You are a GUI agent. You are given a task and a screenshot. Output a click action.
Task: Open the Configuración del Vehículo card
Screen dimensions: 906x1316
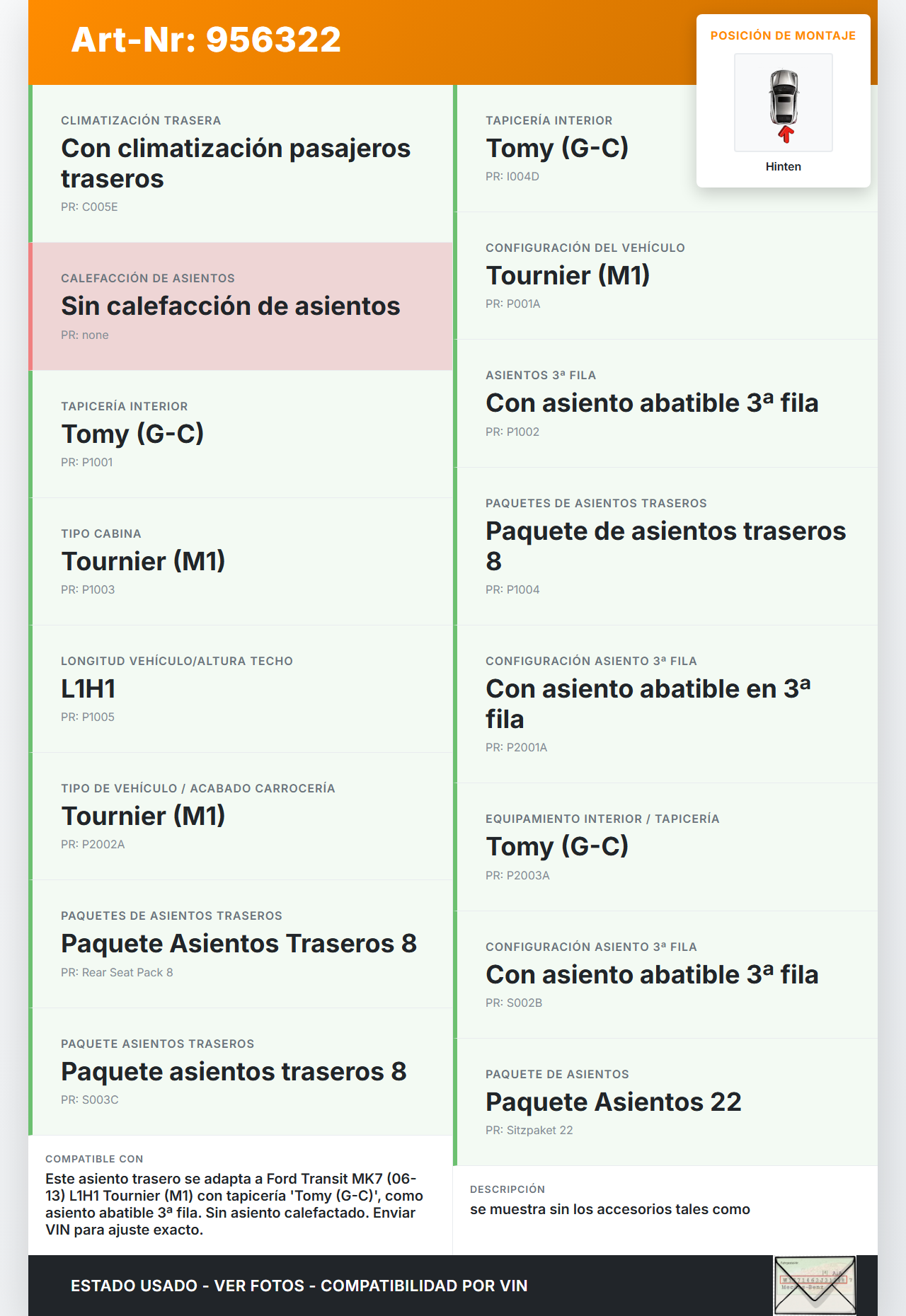click(665, 275)
